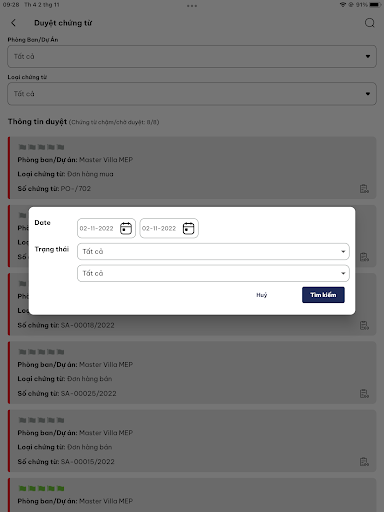Select the end date field 02-11-2022
Screen dimensions: 384x512
169,228
